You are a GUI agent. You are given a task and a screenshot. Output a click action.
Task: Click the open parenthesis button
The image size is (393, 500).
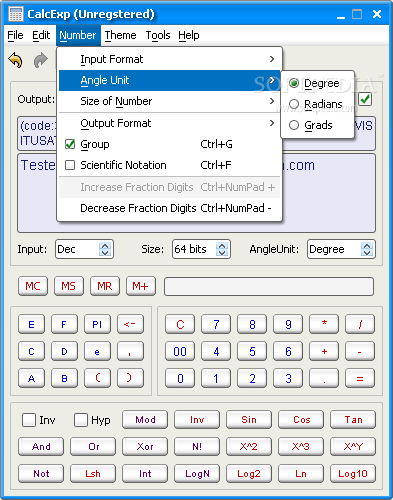coord(97,378)
